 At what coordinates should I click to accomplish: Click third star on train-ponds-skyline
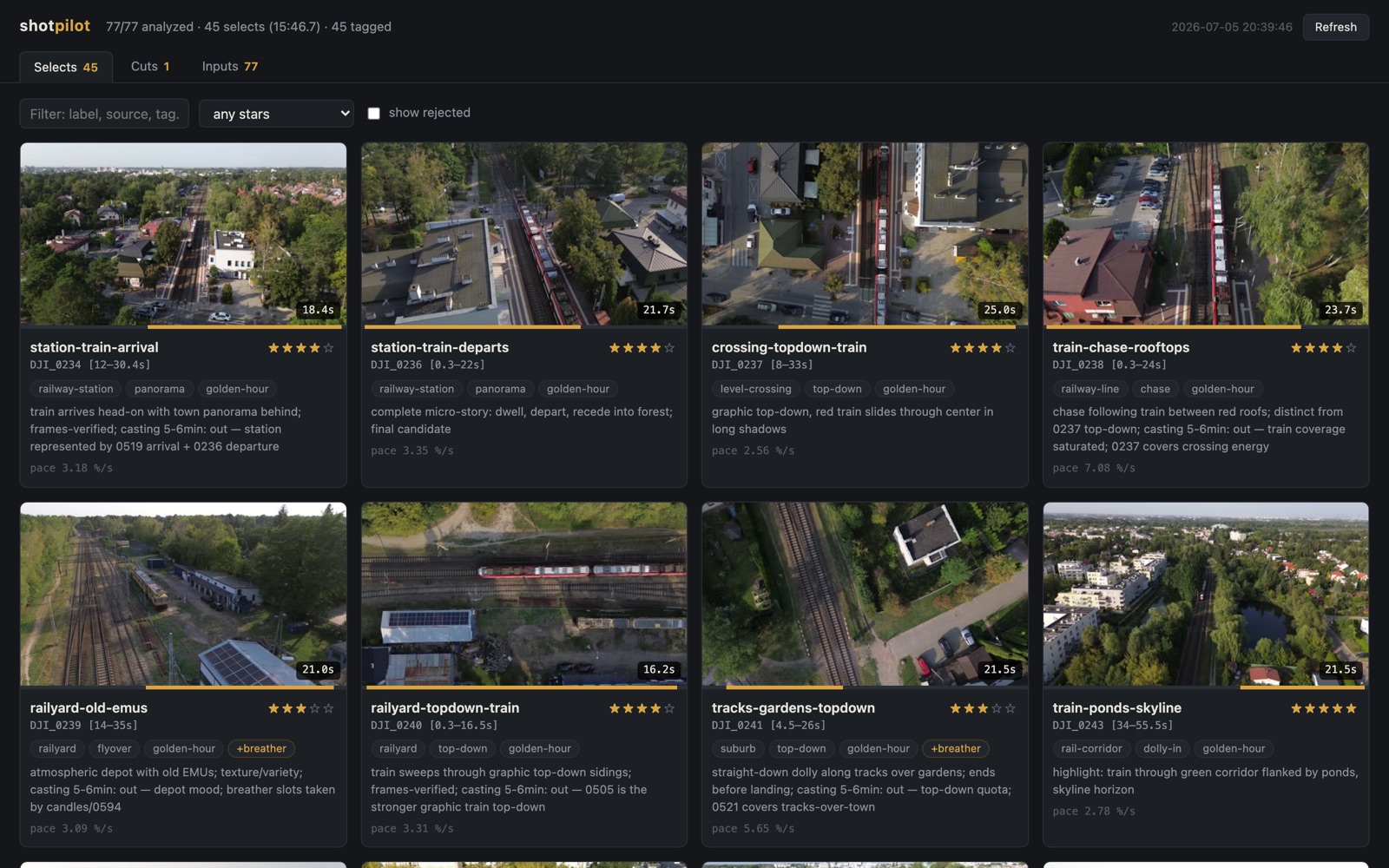point(1324,708)
